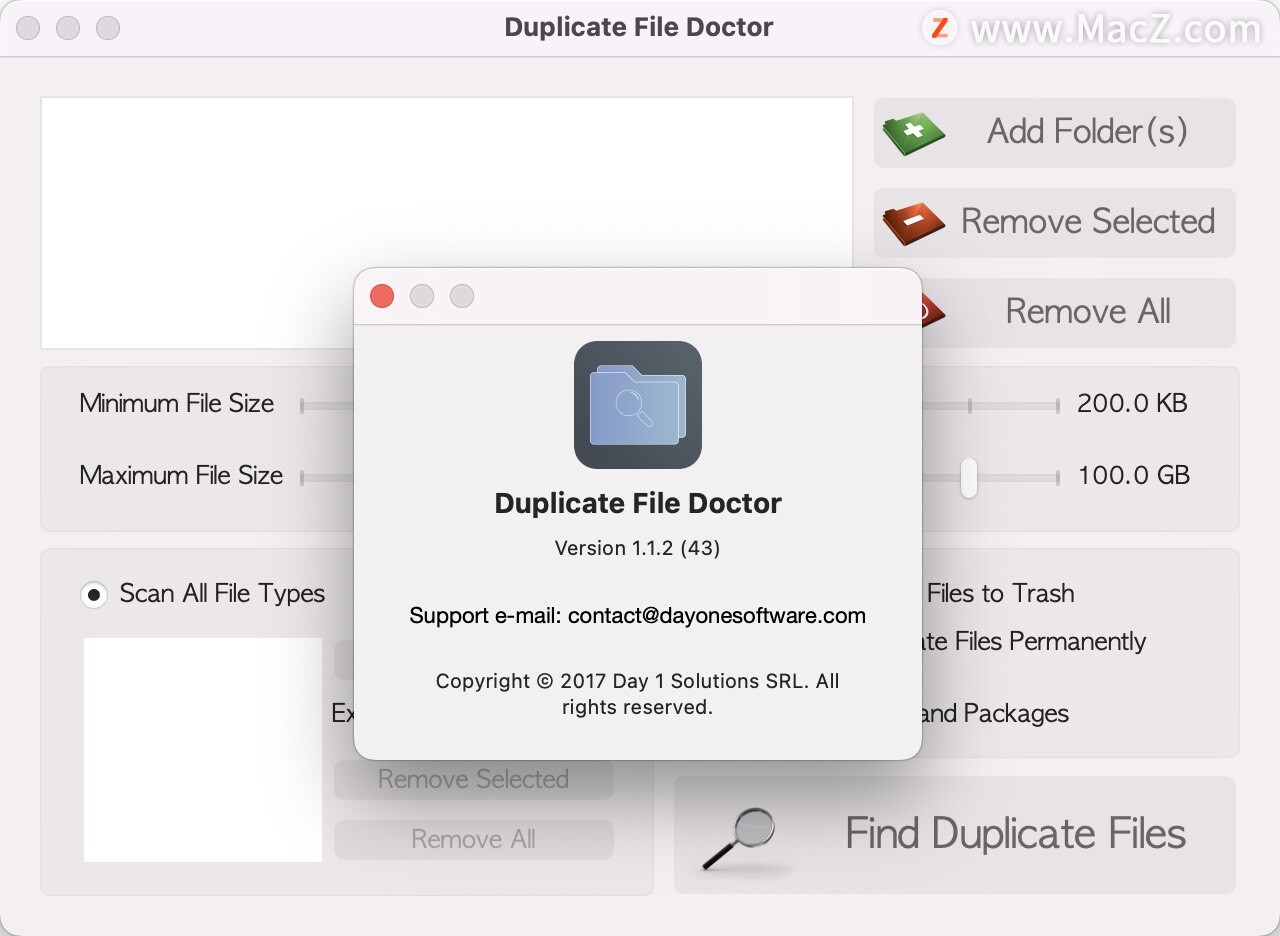Viewport: 1280px width, 936px height.
Task: Click the Add Folder(s) button label
Action: [1087, 131]
